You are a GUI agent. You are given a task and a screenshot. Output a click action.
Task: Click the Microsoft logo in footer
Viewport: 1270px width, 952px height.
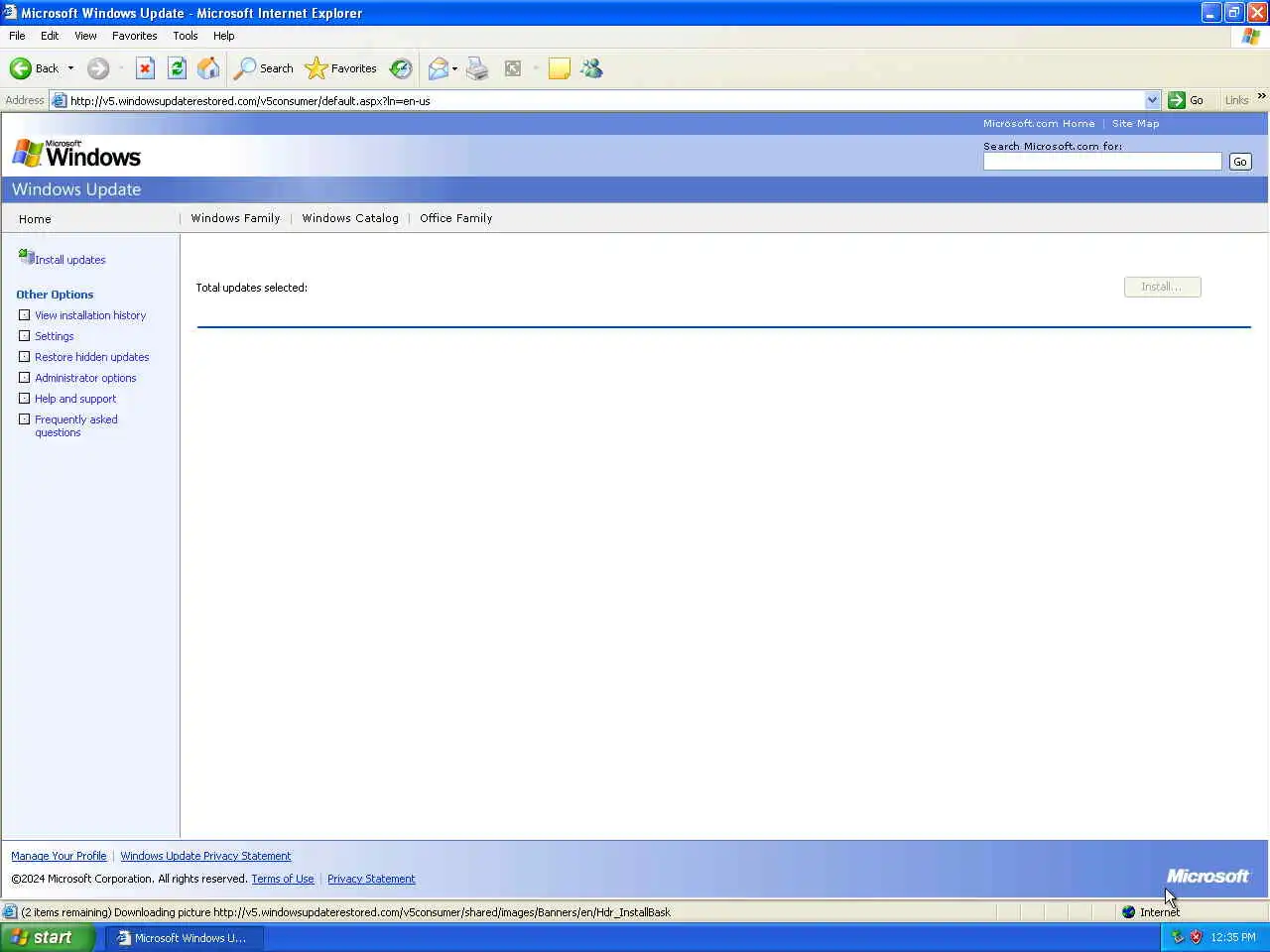click(1207, 876)
